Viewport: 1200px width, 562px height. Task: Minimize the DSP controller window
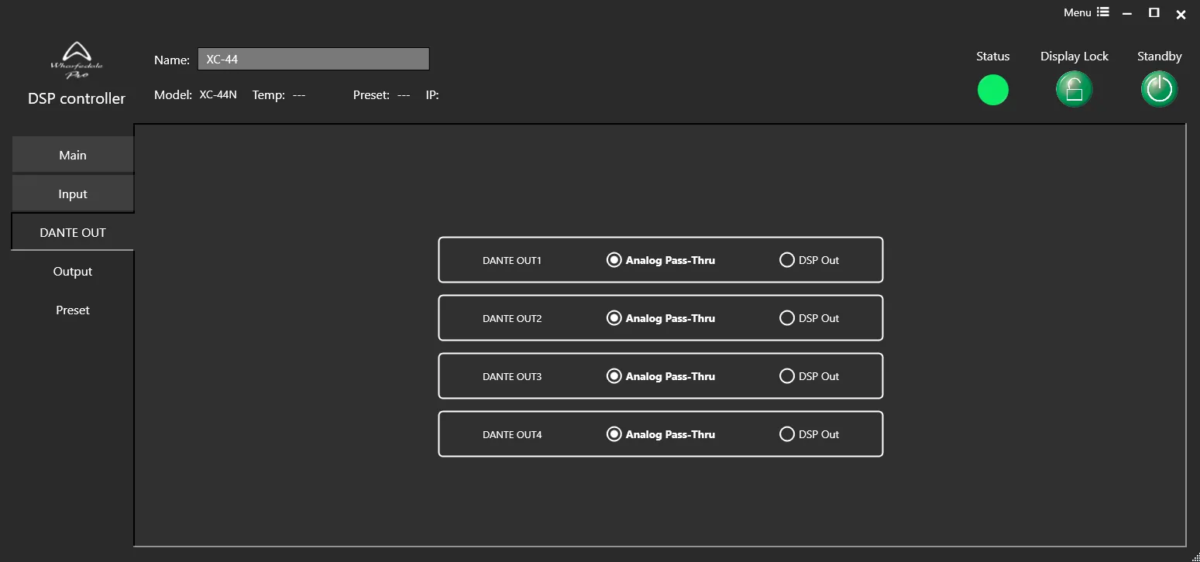click(1128, 13)
